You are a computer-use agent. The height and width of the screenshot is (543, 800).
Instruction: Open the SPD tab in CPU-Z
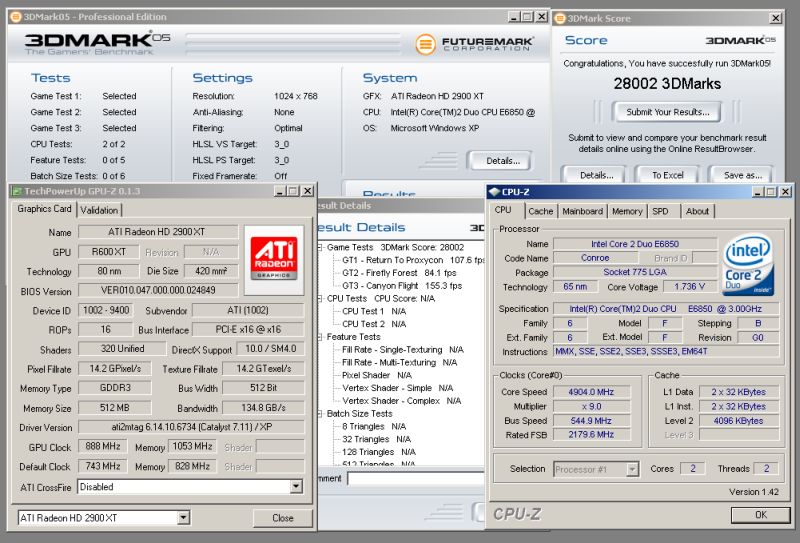tap(660, 211)
